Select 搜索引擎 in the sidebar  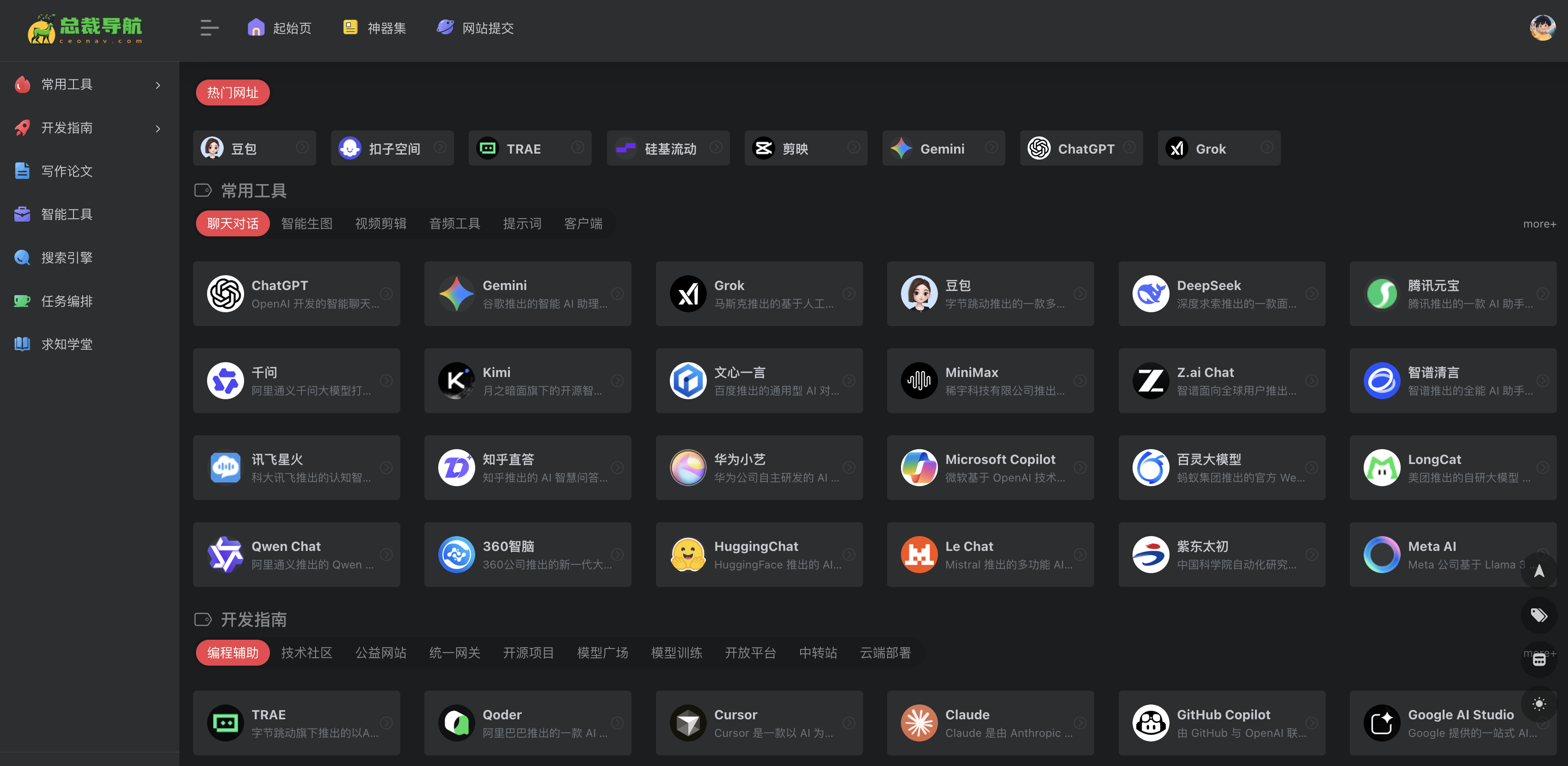point(67,258)
